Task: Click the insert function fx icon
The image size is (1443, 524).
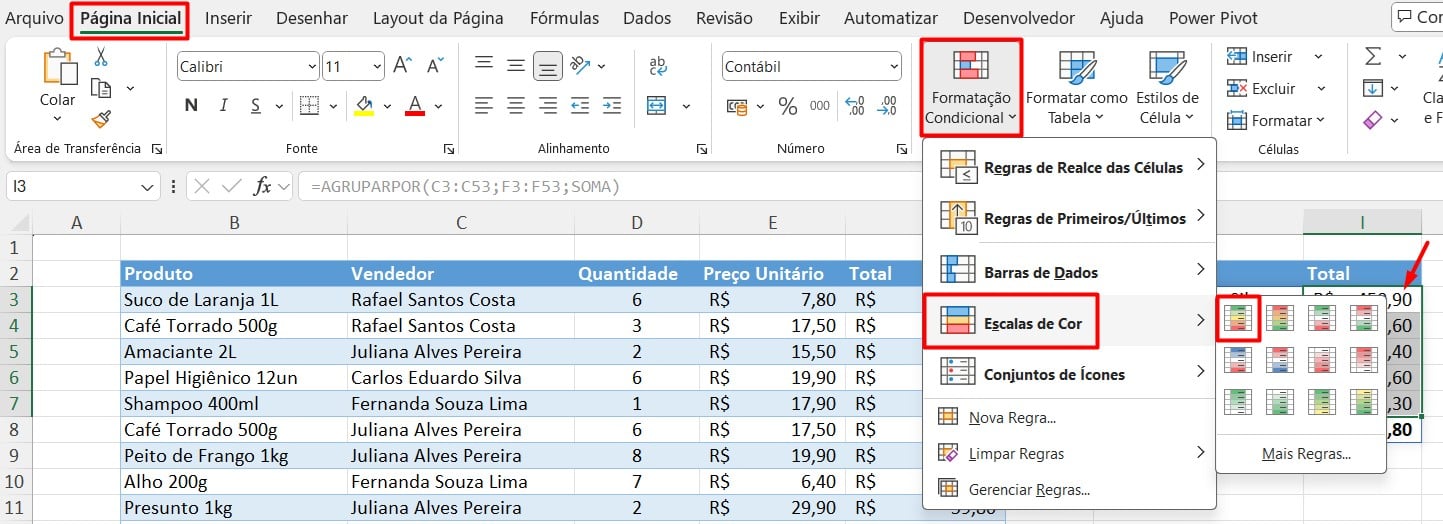Action: [x=263, y=186]
